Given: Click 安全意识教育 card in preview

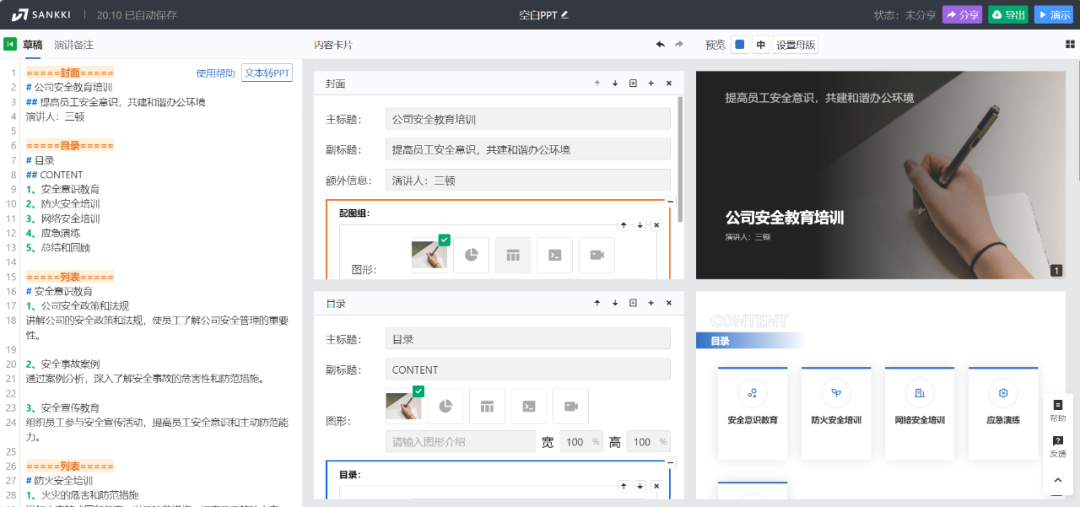Looking at the screenshot, I should click(753, 413).
